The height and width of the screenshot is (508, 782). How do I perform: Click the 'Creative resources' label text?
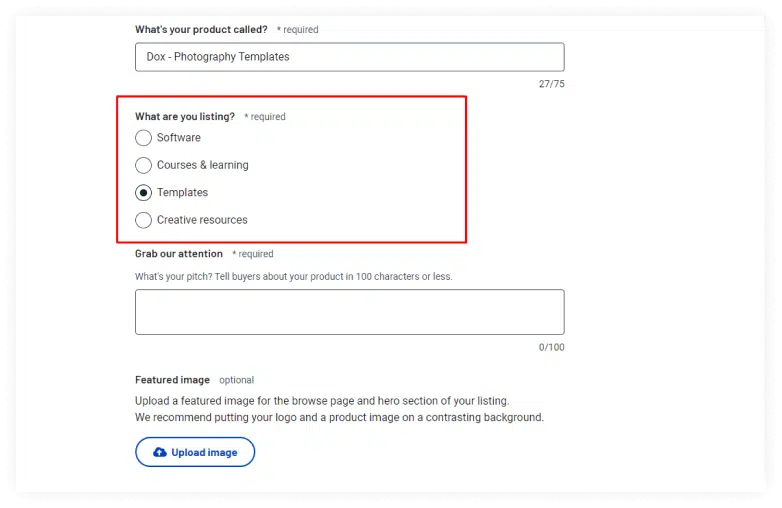point(202,220)
